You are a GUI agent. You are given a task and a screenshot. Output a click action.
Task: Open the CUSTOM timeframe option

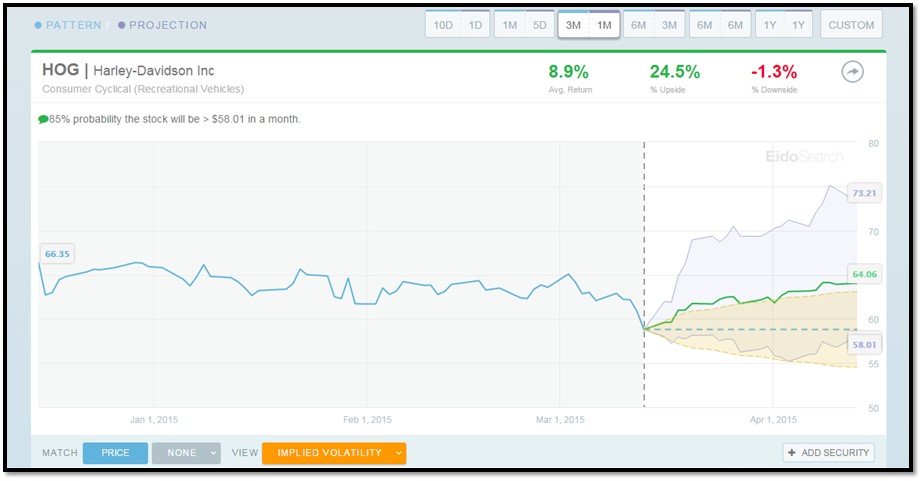851,25
